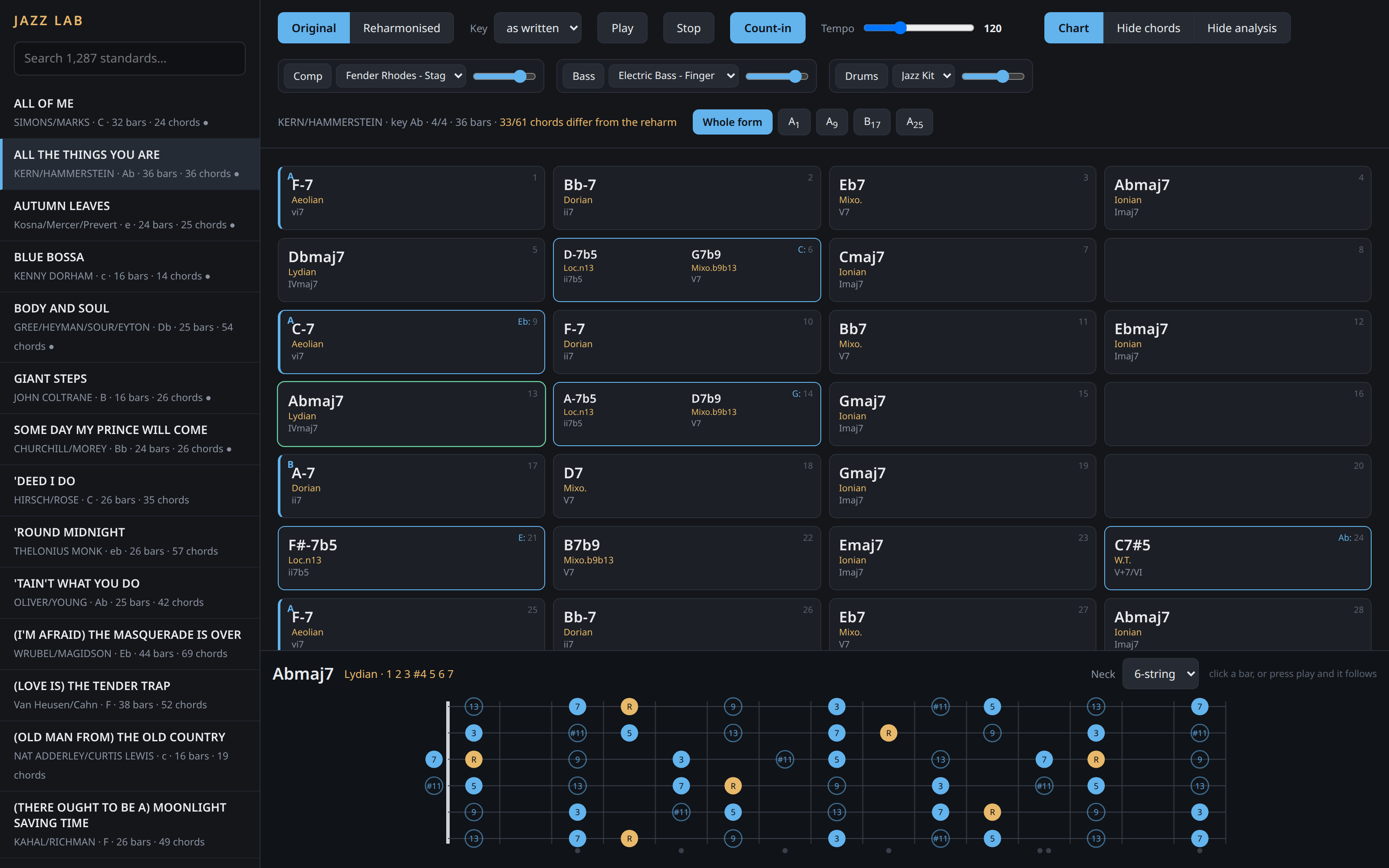This screenshot has width=1389, height=868.
Task: Open SOME DAY MY PRINCE WILL COME
Action: coord(130,439)
